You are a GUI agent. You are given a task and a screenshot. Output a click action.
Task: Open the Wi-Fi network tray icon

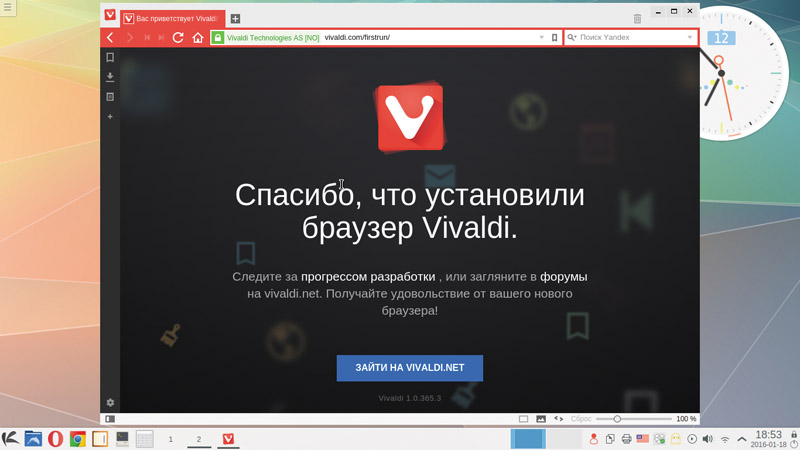tap(724, 439)
